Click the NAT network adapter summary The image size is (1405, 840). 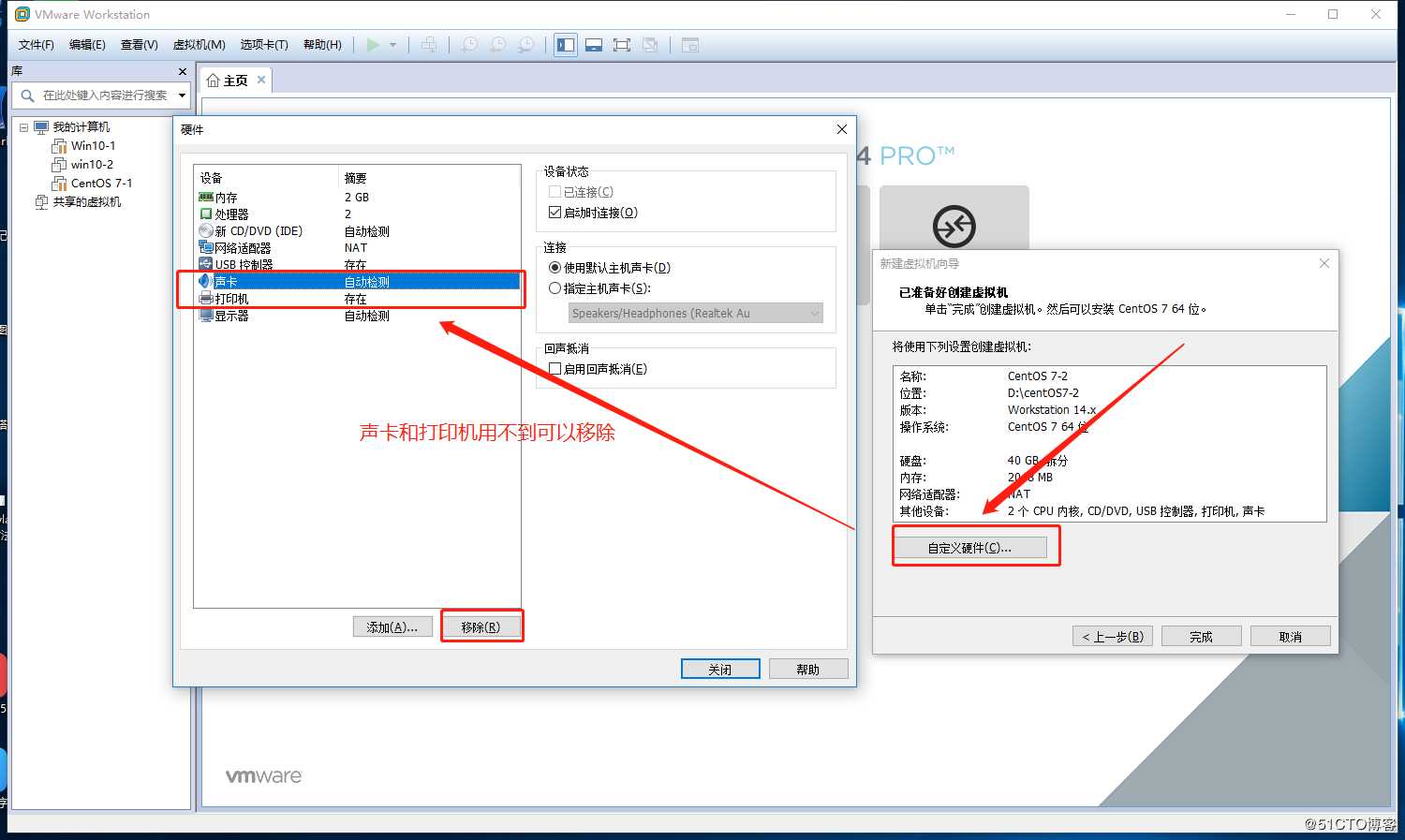click(x=356, y=248)
